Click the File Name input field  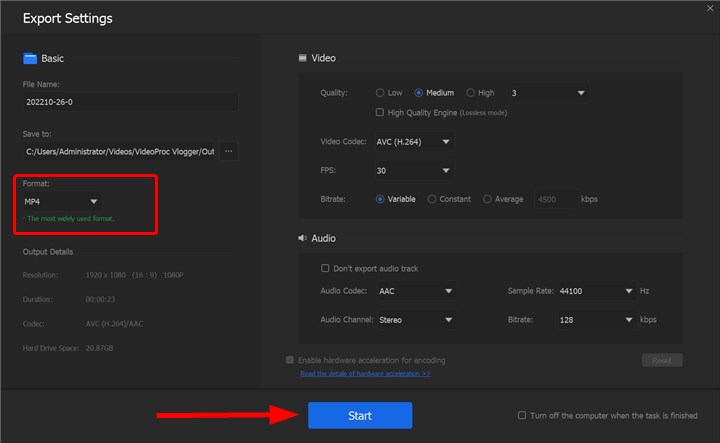tap(130, 102)
